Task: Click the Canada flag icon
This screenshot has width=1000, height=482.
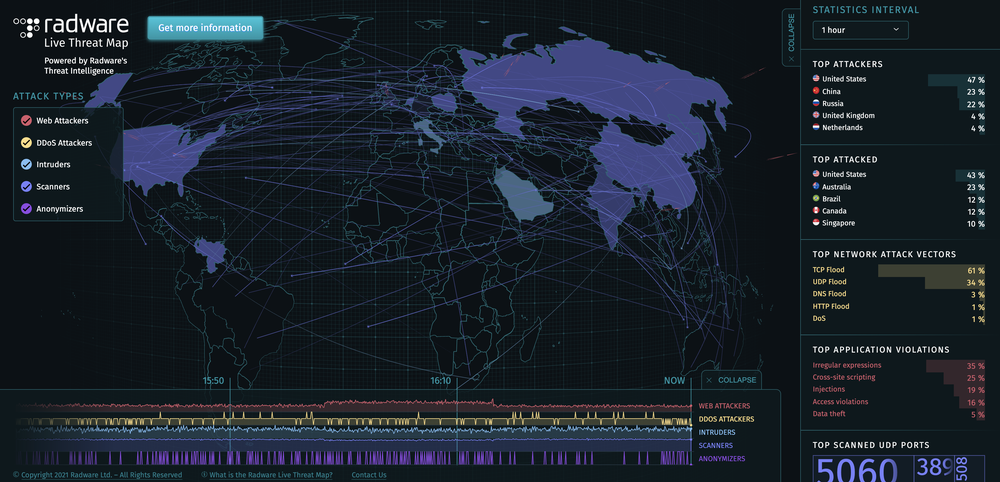Action: (x=816, y=210)
